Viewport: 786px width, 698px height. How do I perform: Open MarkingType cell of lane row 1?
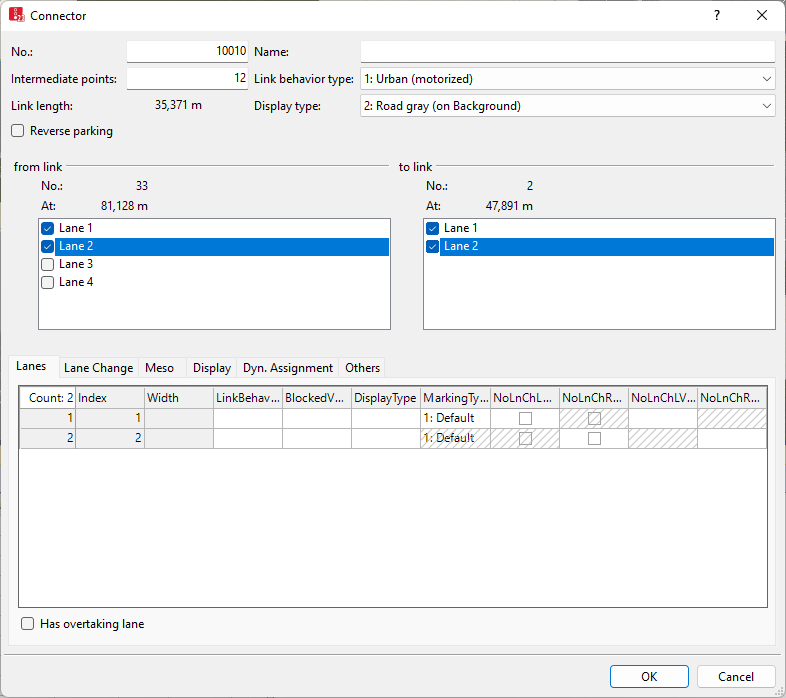pyautogui.click(x=455, y=418)
